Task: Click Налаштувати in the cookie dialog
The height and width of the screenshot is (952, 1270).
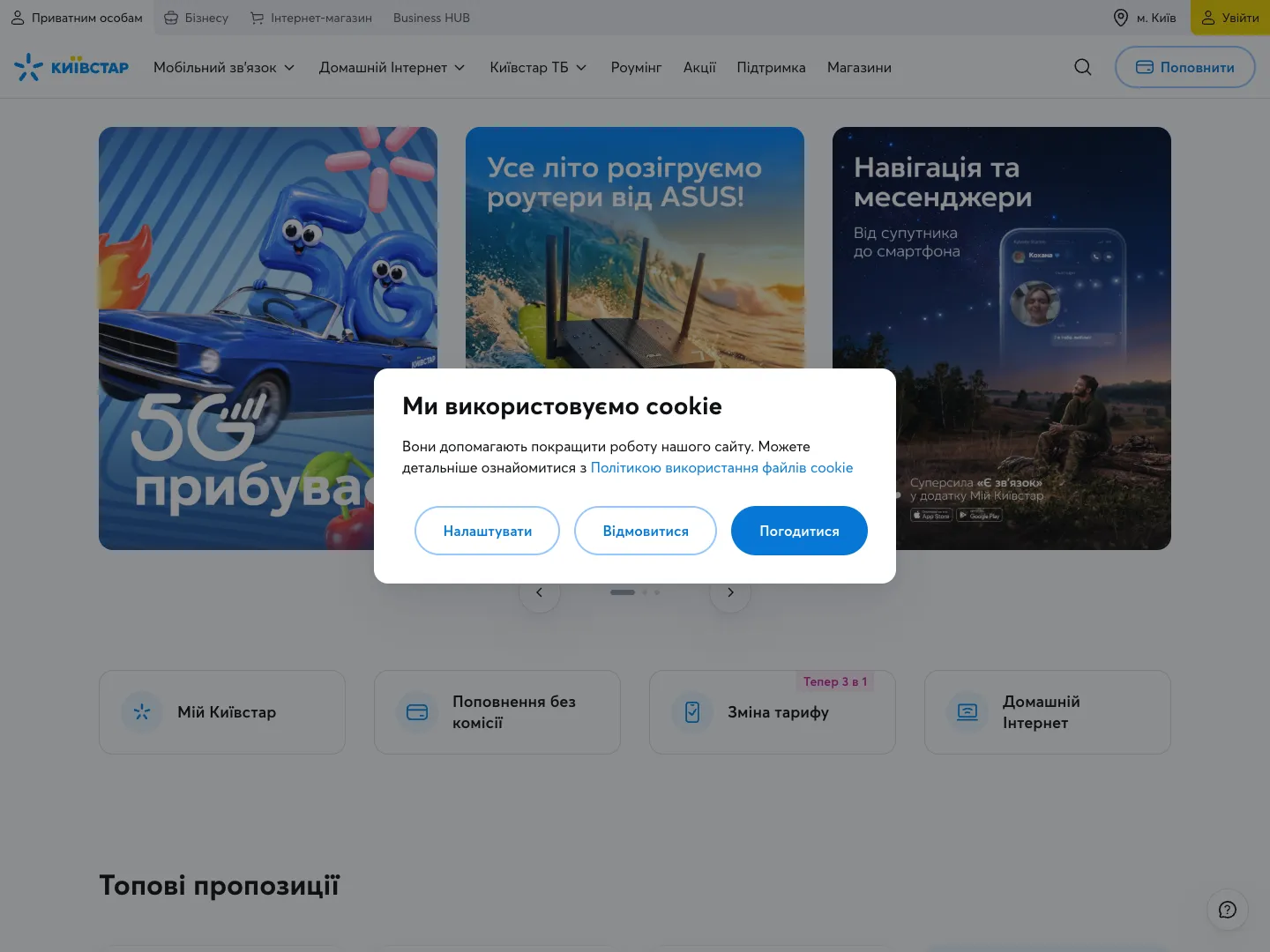Action: tap(487, 531)
